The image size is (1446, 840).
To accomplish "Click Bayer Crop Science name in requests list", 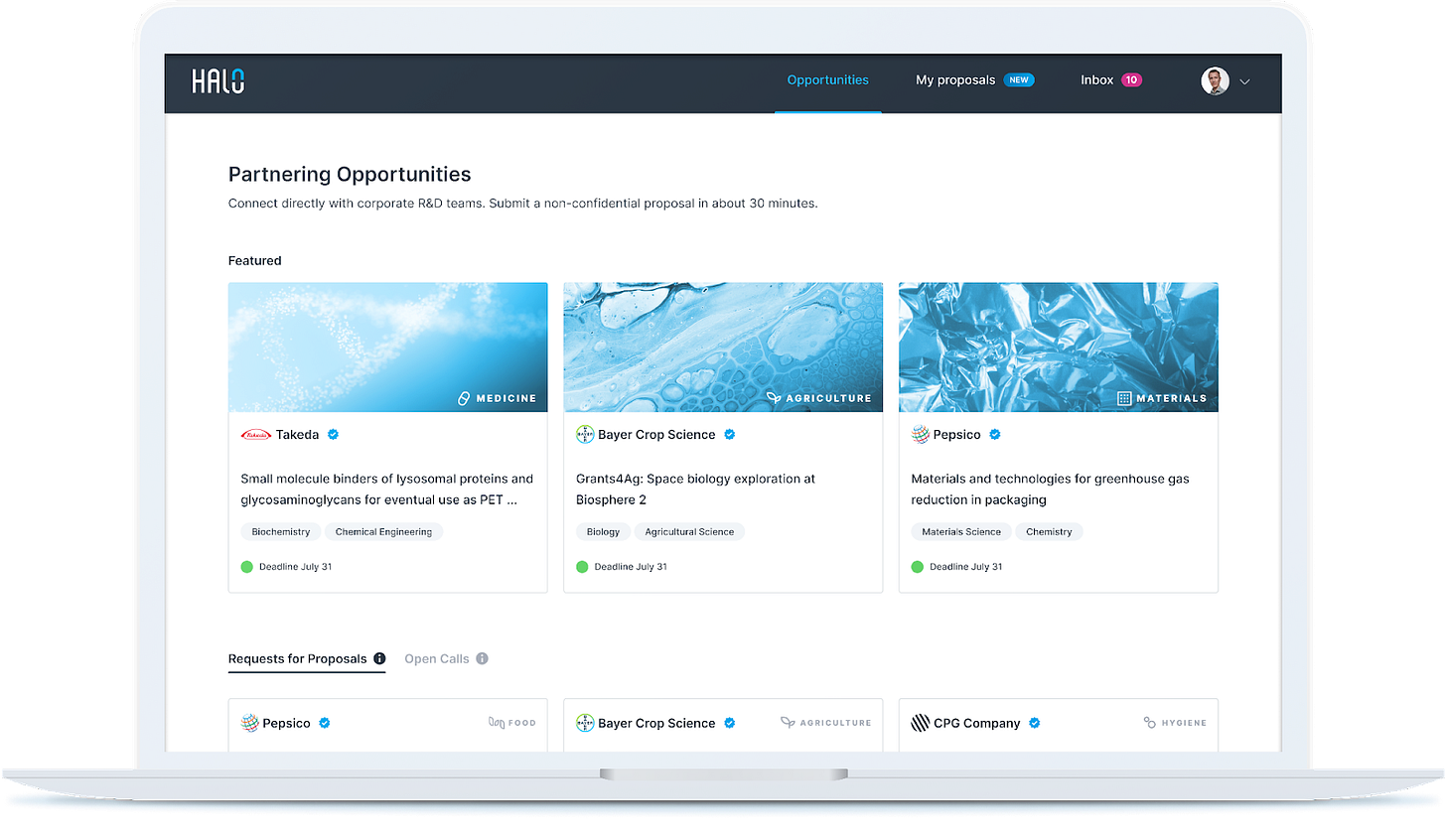I will coord(656,724).
